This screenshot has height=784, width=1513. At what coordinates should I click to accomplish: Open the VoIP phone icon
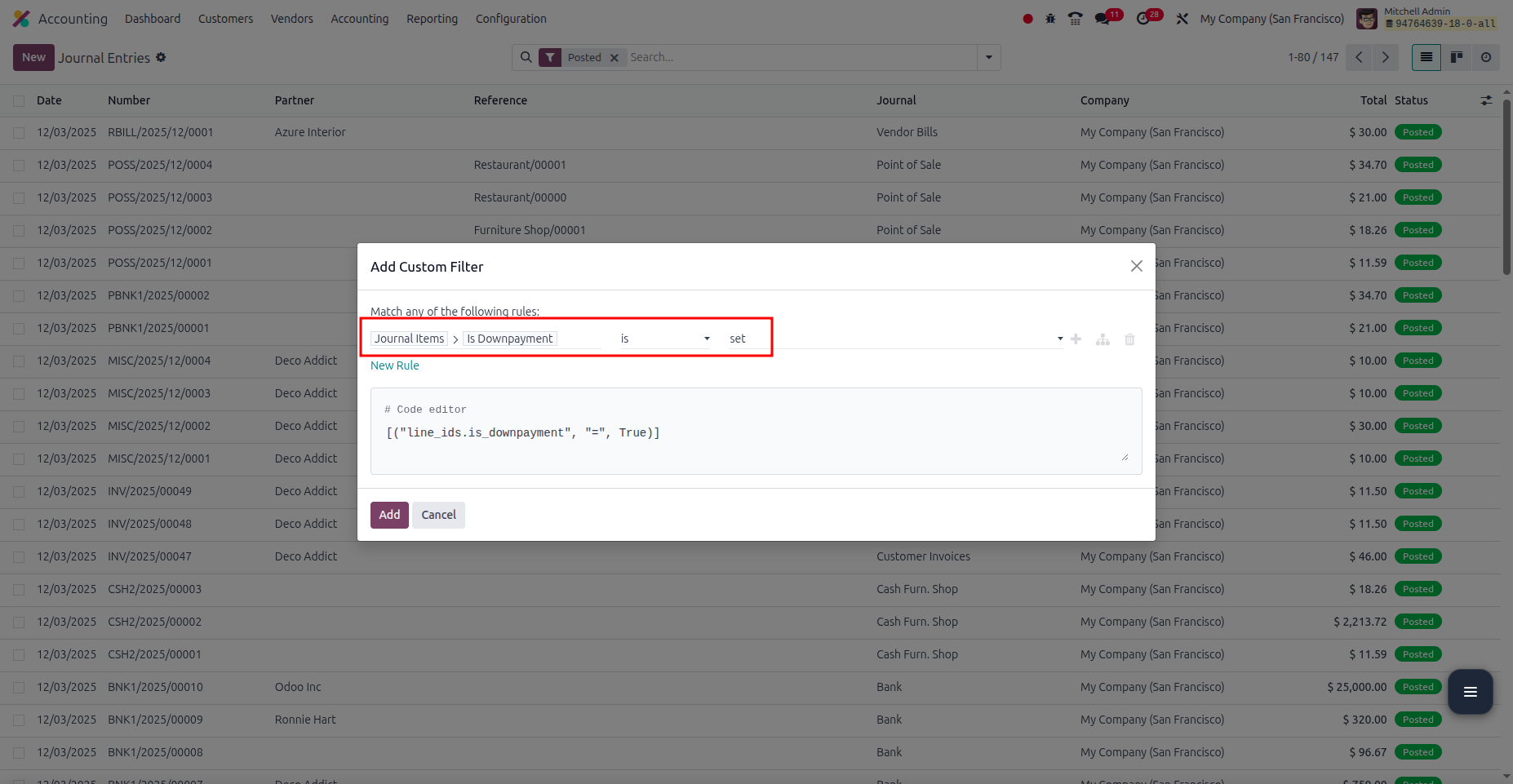(1075, 19)
